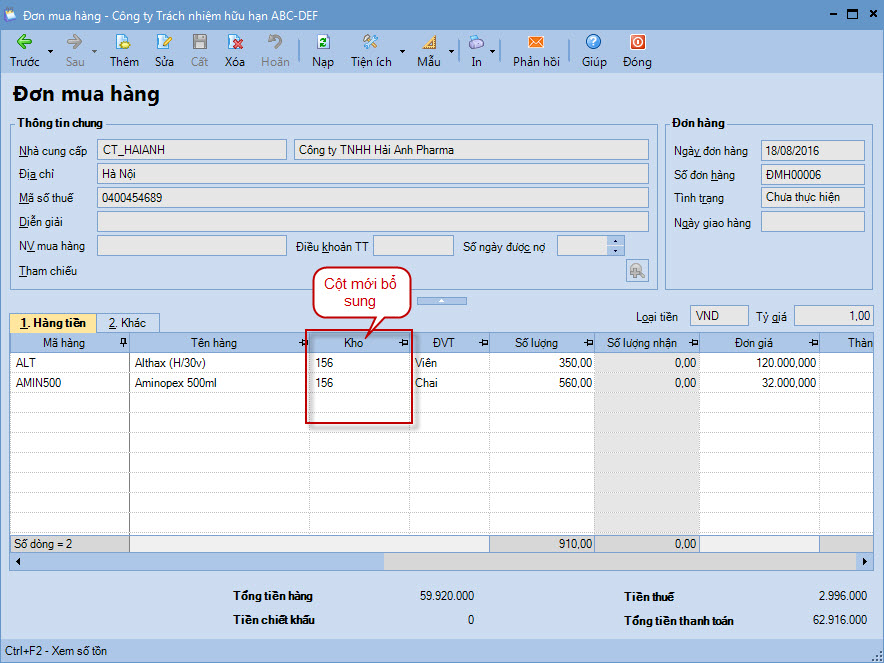Click the Sửa edit icon

coord(164,42)
